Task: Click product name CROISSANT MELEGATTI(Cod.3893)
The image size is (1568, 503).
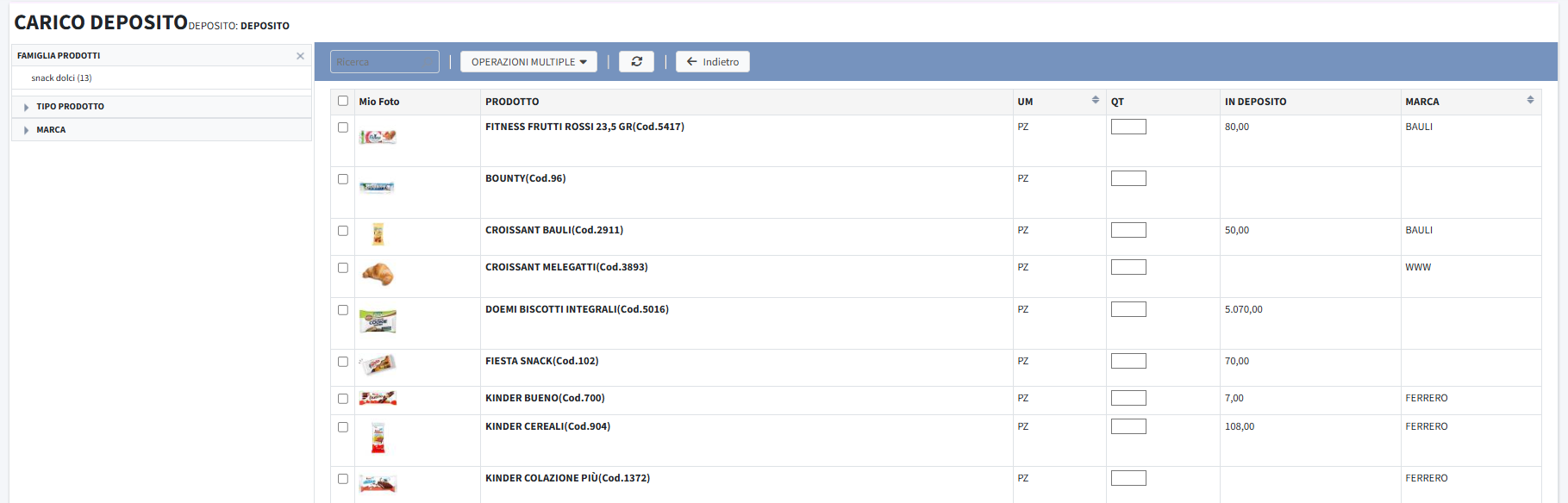Action: [566, 267]
